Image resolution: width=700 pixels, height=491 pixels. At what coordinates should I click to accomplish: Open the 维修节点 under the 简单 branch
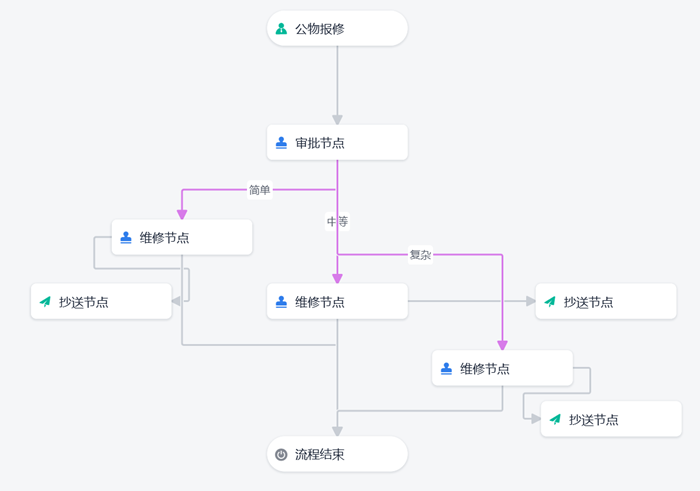[182, 238]
